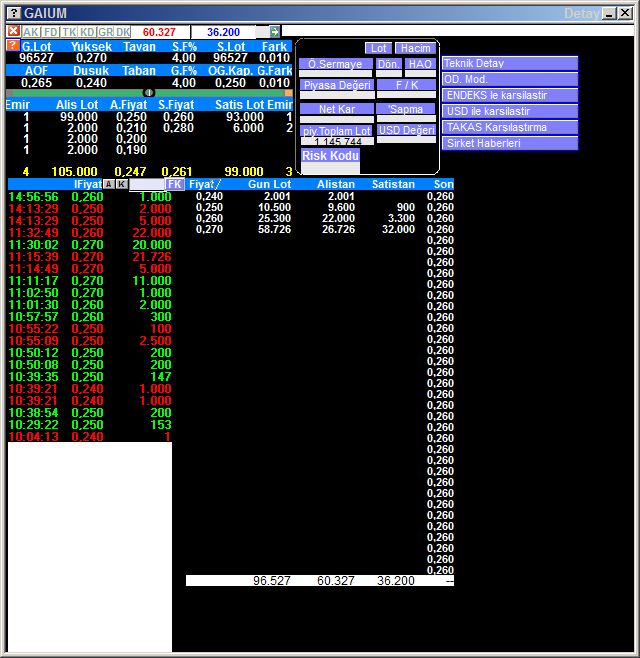Image resolution: width=640 pixels, height=658 pixels.
Task: Click the Hacim button
Action: [415, 48]
